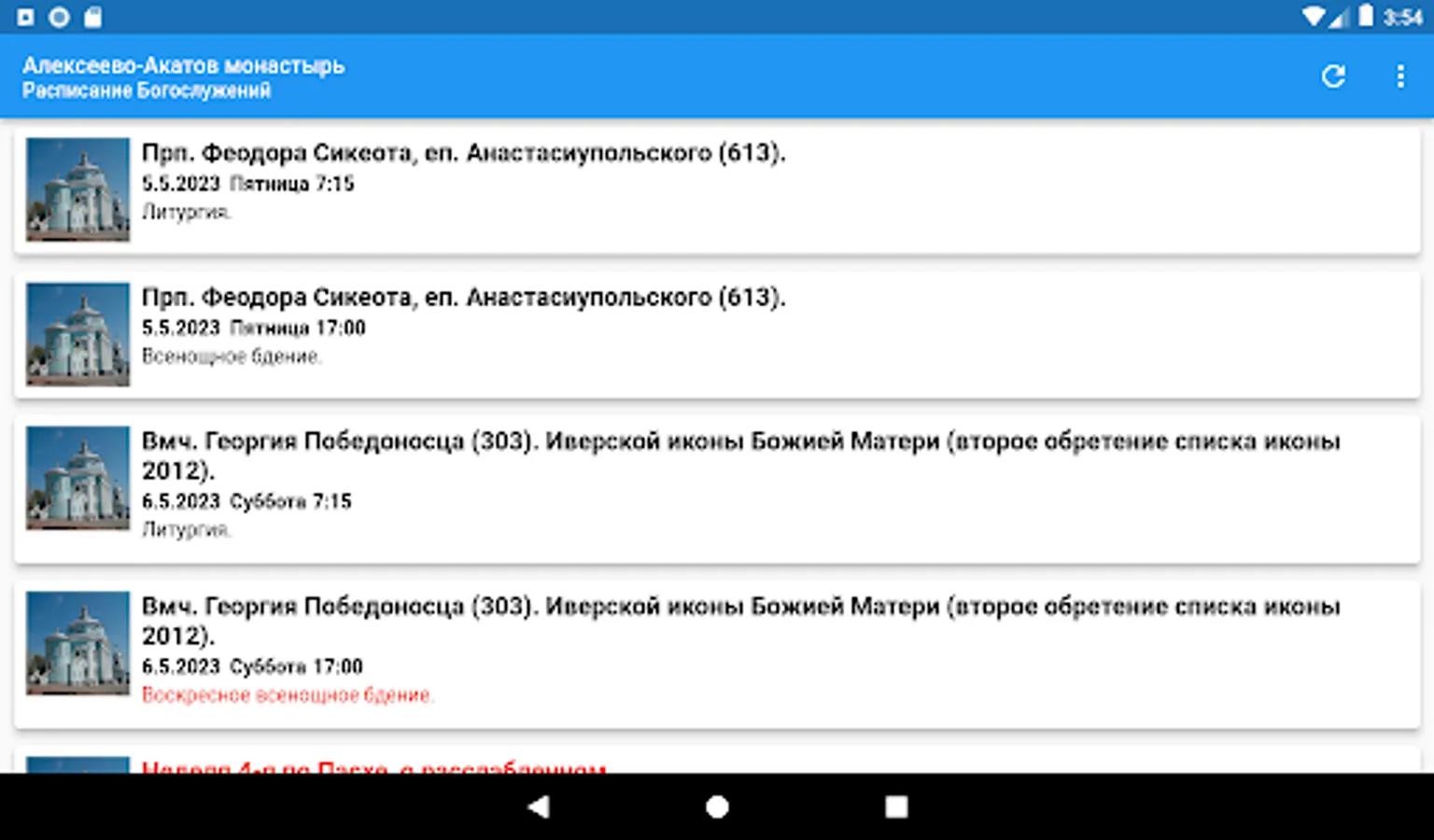Tap the first square notification icon
This screenshot has height=840, width=1434.
(25, 17)
